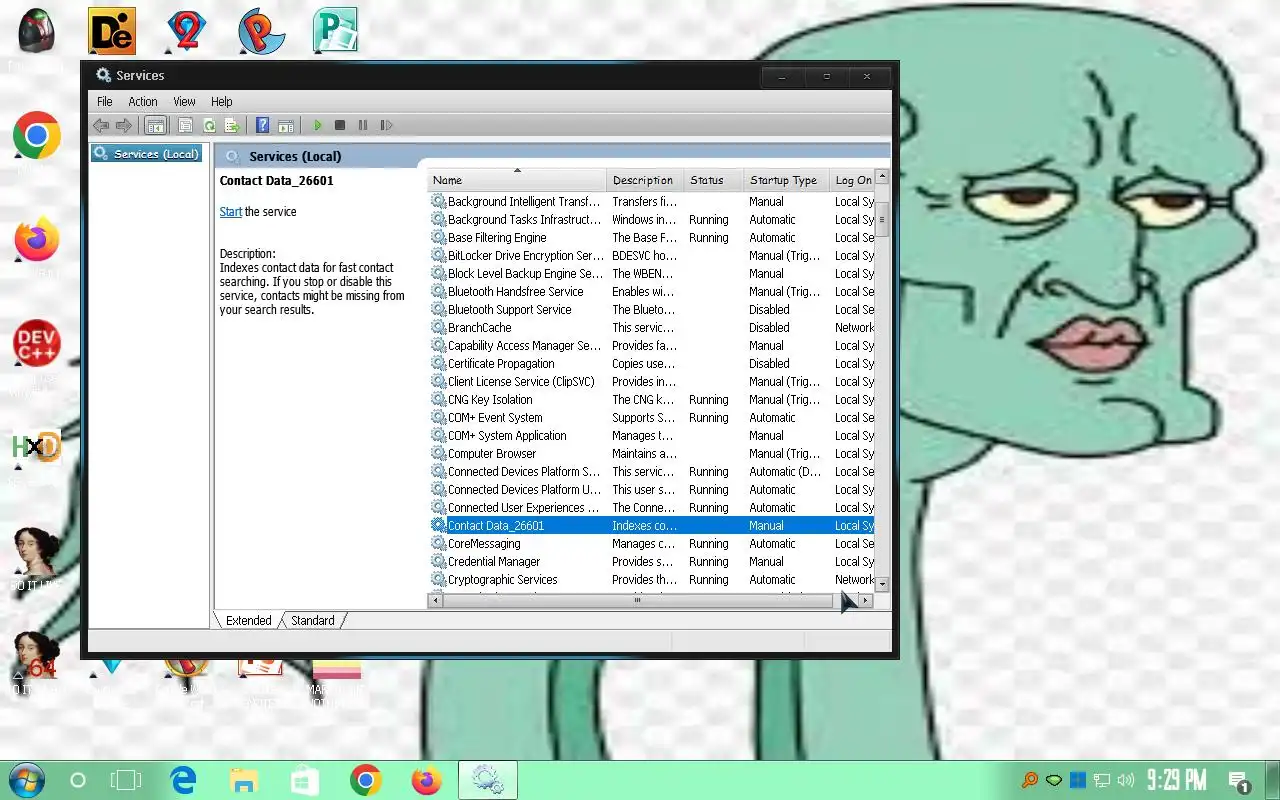Select the Credential Manager row
This screenshot has height=800, width=1280.
click(x=652, y=562)
